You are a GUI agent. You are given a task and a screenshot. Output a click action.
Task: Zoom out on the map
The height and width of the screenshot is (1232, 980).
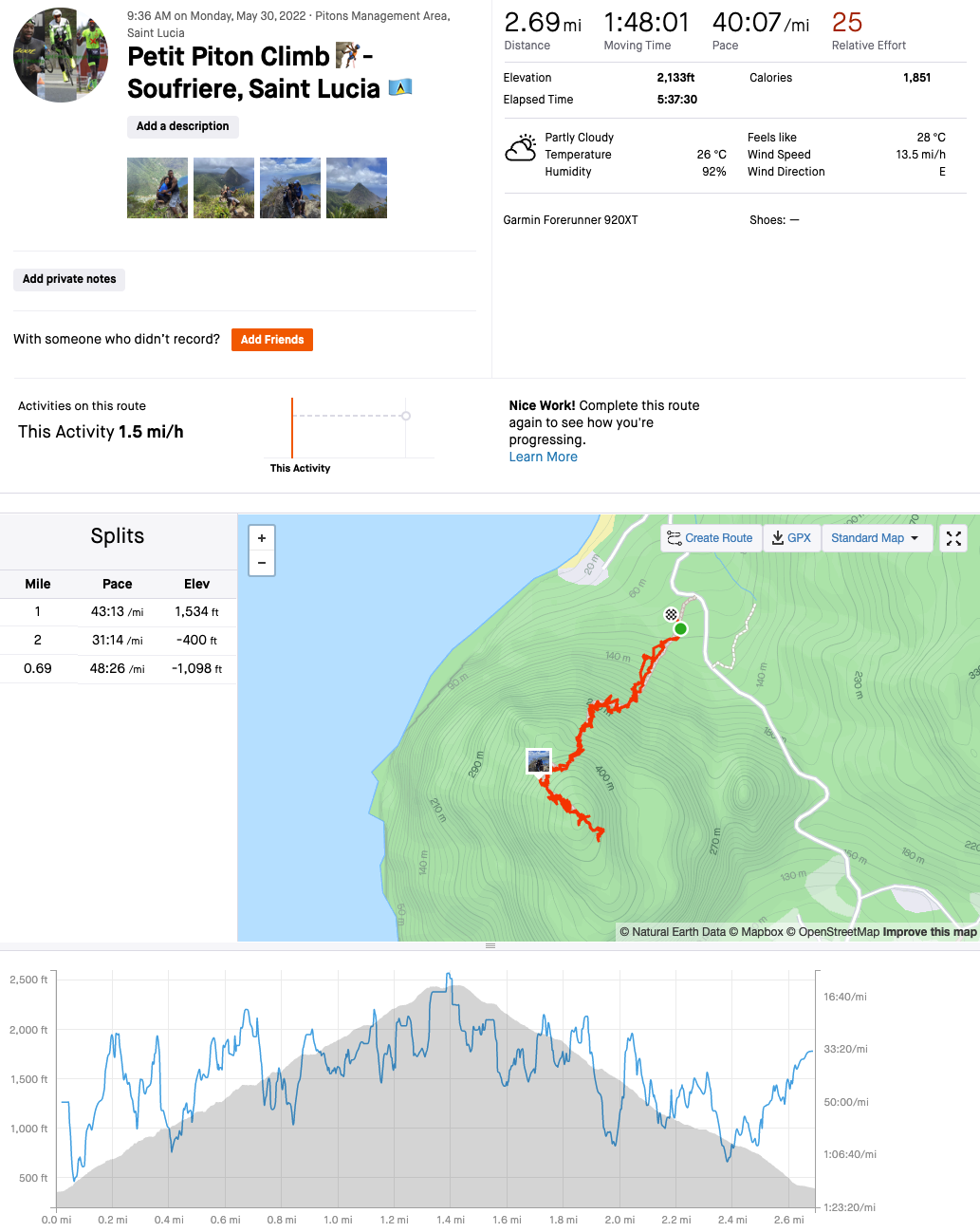(x=262, y=563)
